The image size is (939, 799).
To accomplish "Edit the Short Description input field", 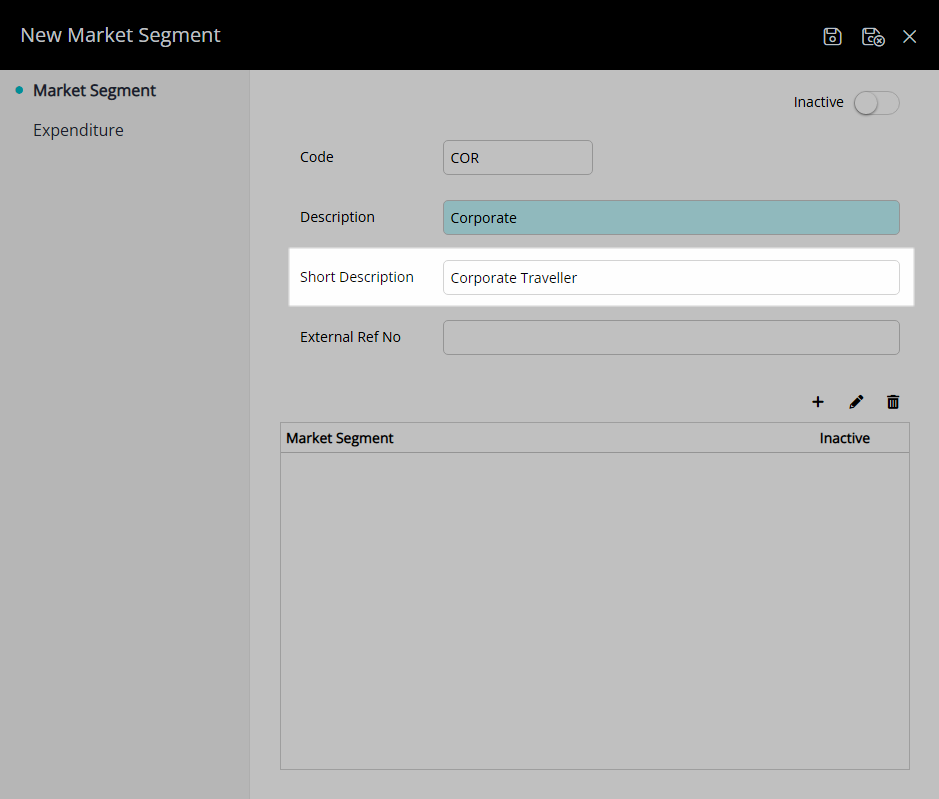I will click(671, 277).
